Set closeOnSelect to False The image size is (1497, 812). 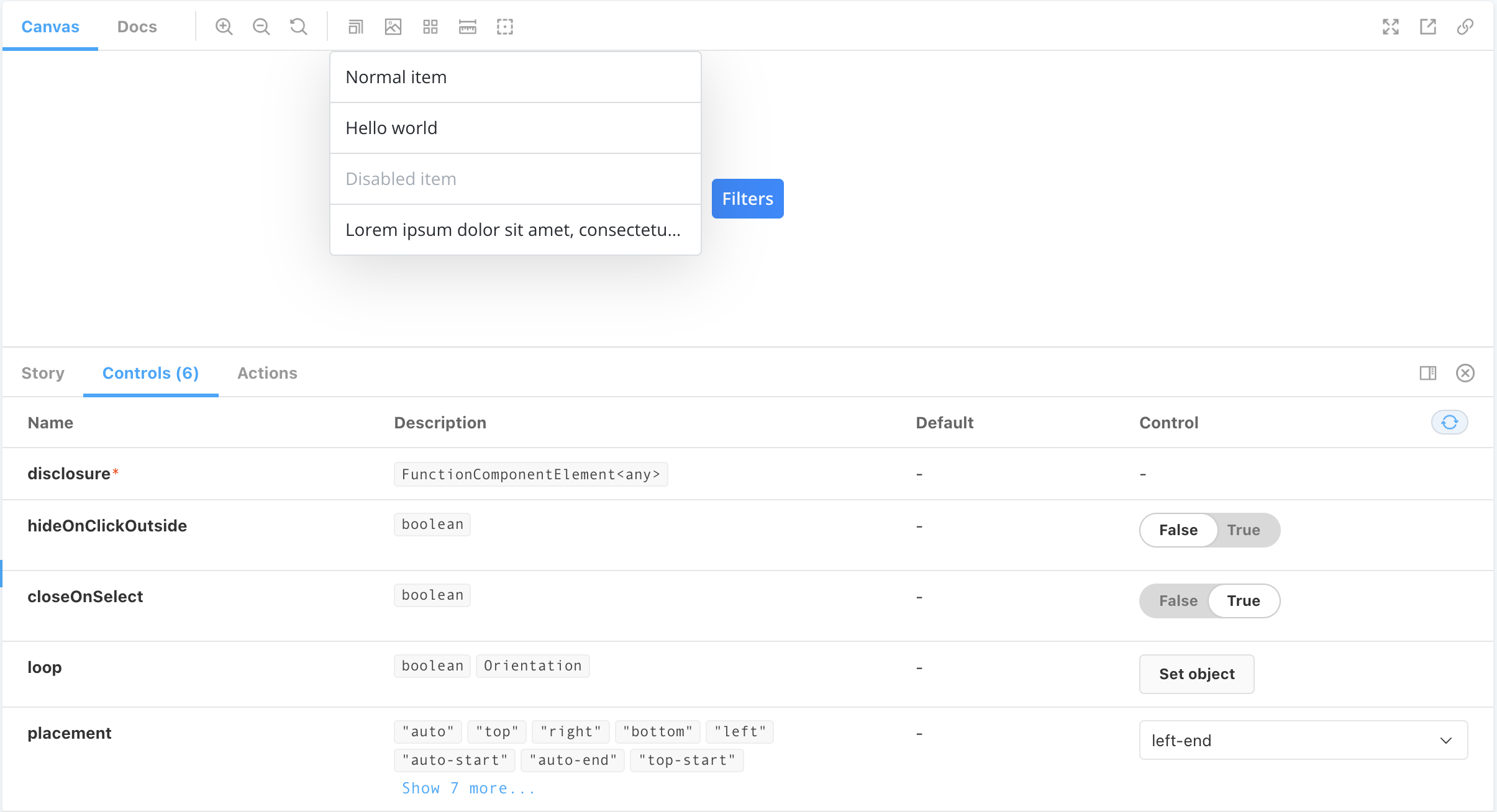[1177, 600]
